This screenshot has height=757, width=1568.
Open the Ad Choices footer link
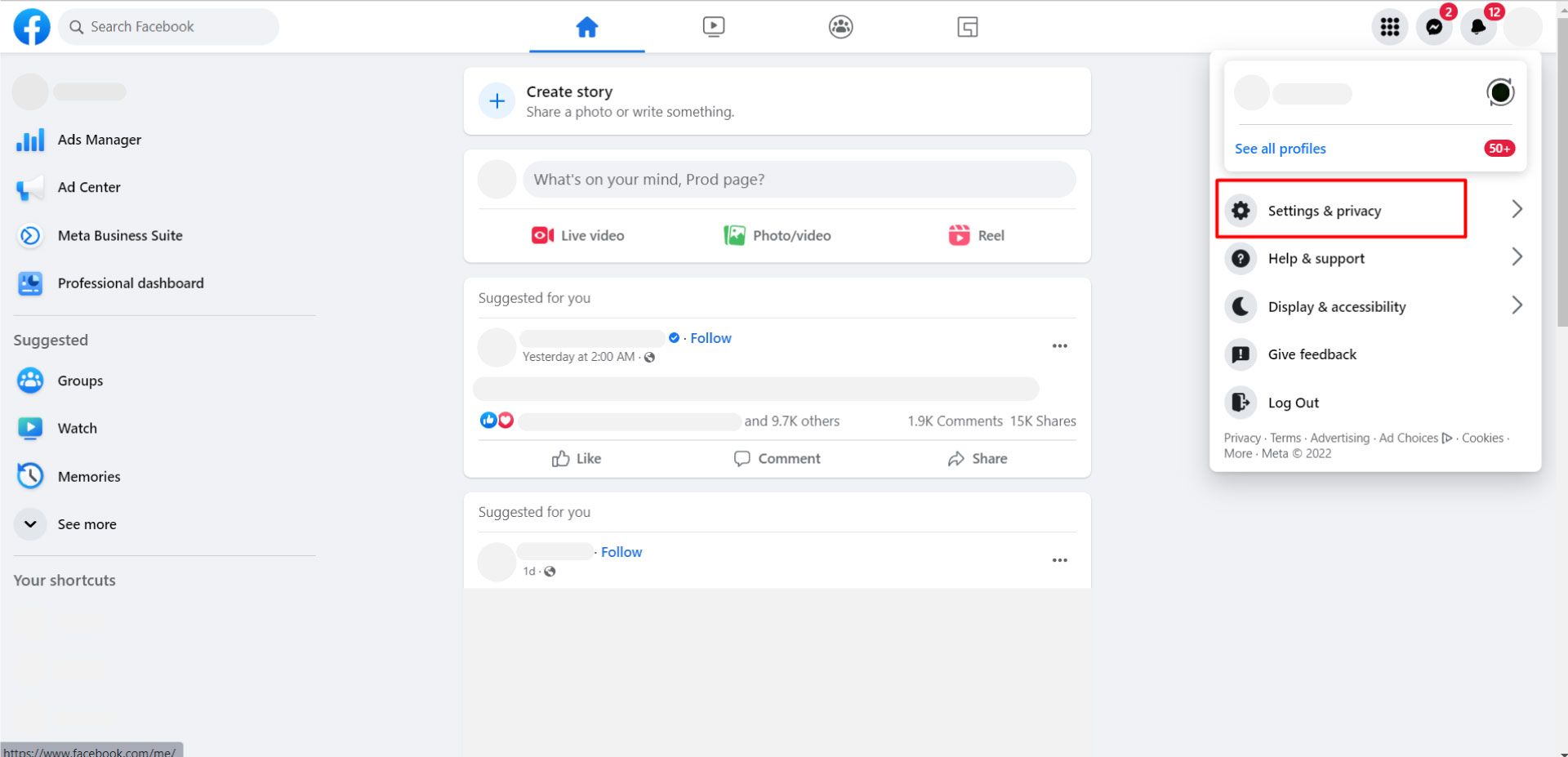tap(1415, 439)
